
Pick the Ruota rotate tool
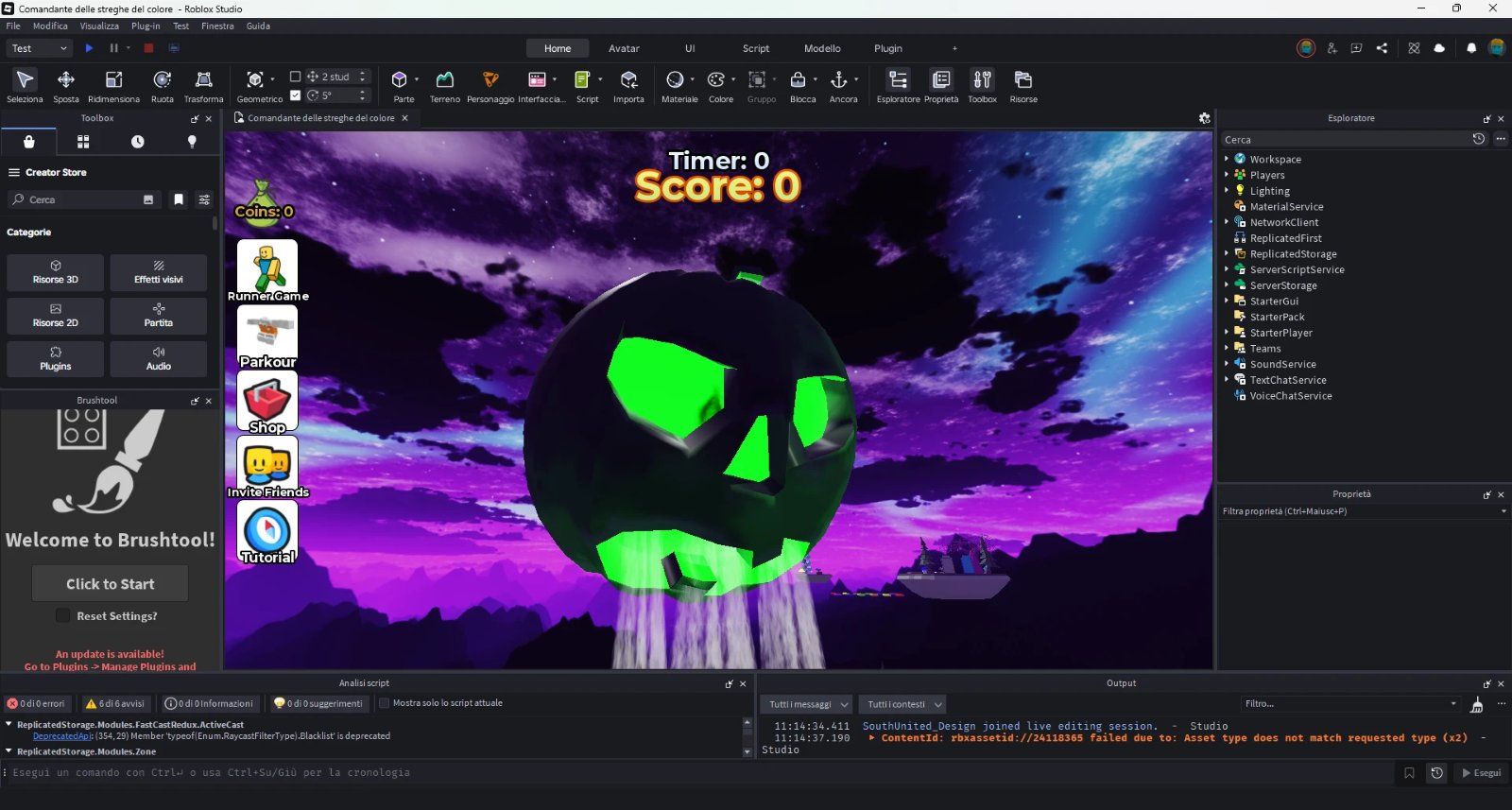click(x=163, y=86)
